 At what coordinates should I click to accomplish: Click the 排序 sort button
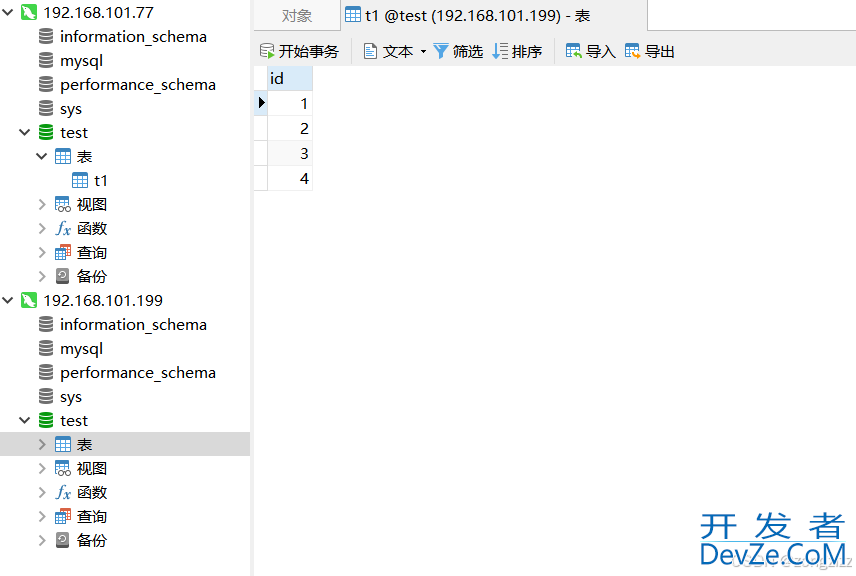coord(517,52)
